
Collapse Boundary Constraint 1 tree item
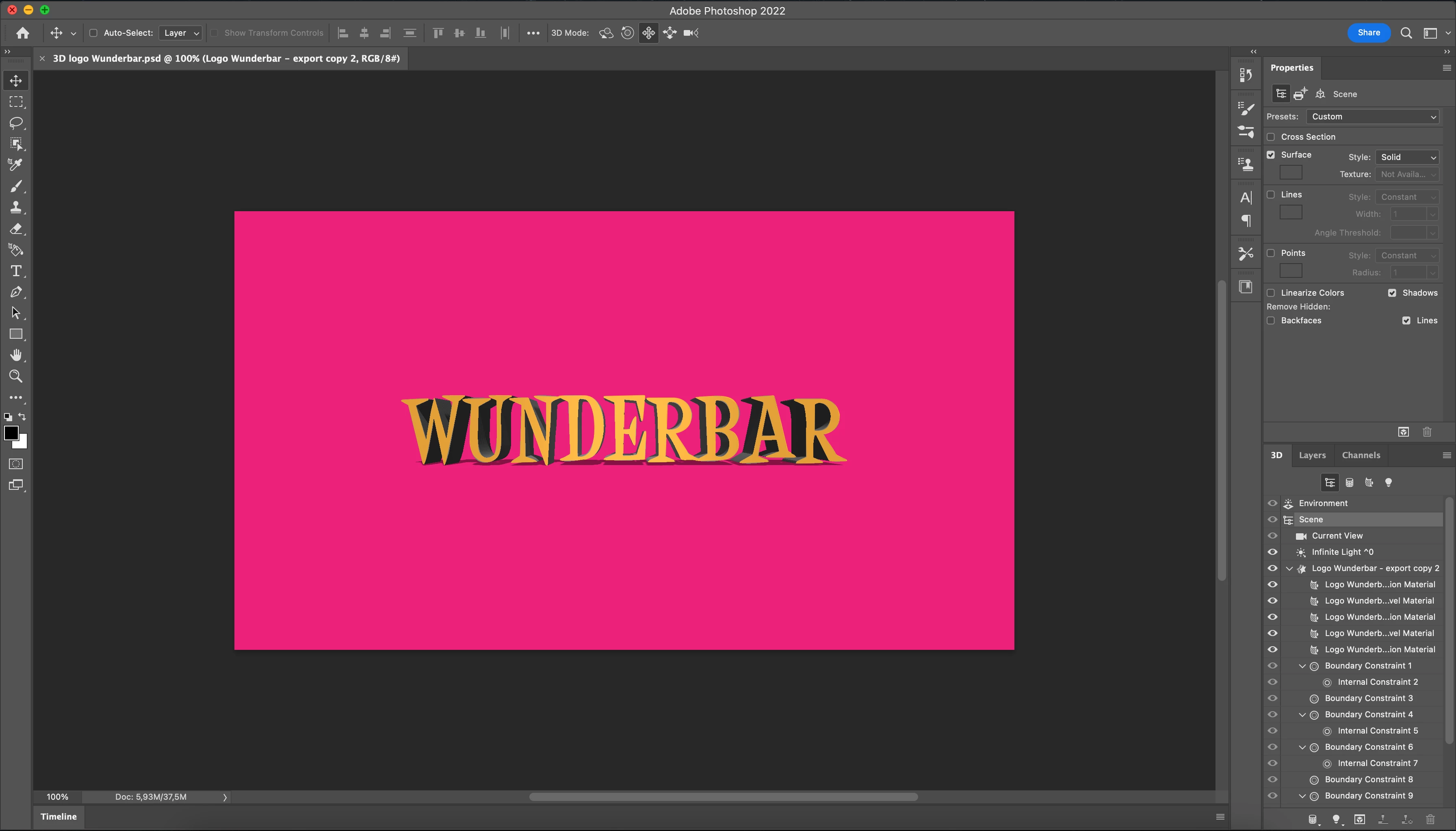1302,666
